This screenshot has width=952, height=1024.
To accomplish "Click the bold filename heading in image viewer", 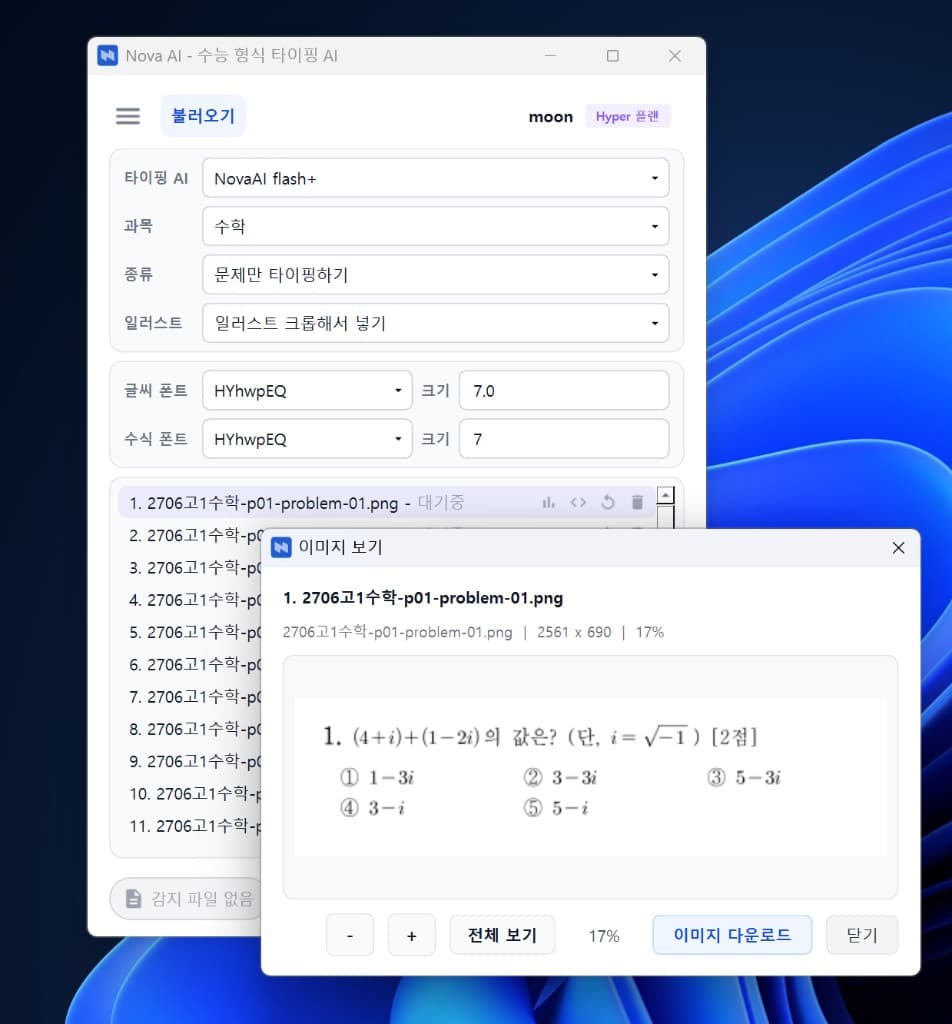I will click(422, 598).
